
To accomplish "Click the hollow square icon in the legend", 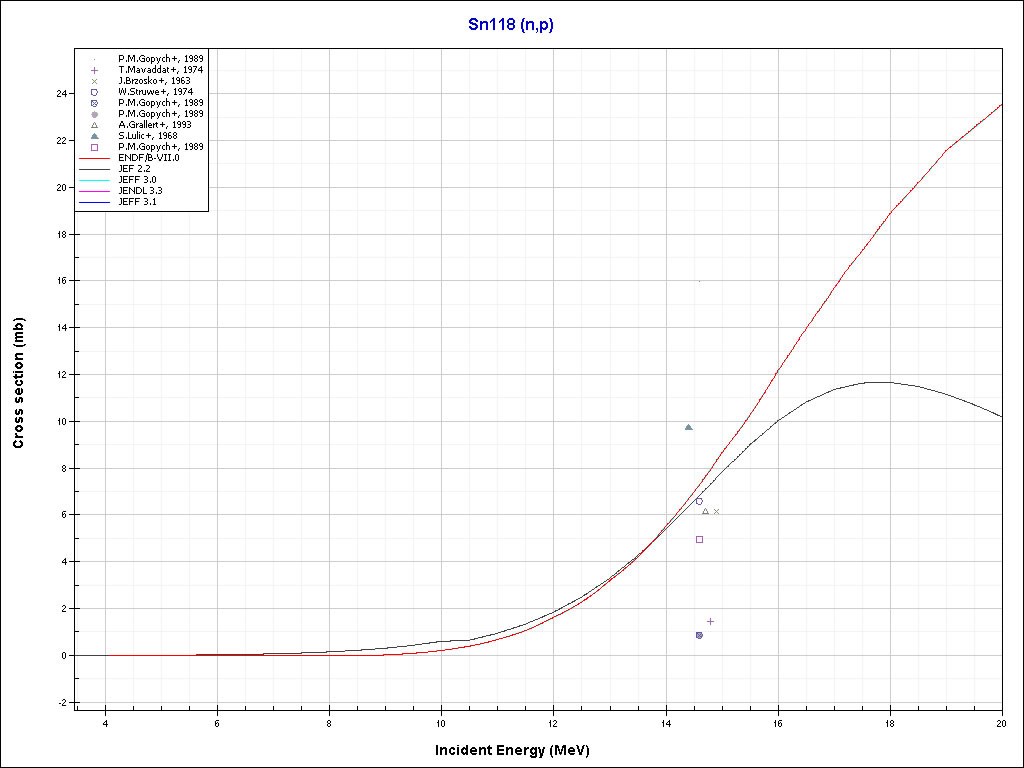I will [x=94, y=147].
